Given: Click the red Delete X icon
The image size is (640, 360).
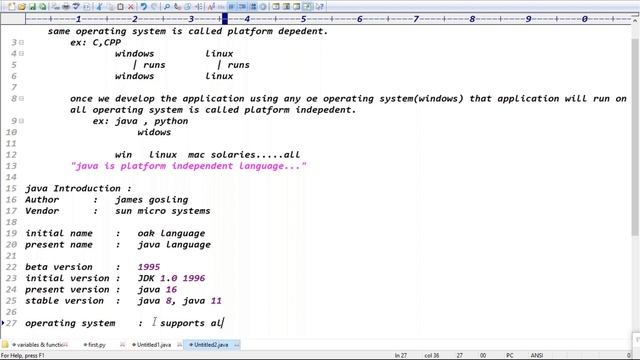Looking at the screenshot, I should 131,7.
